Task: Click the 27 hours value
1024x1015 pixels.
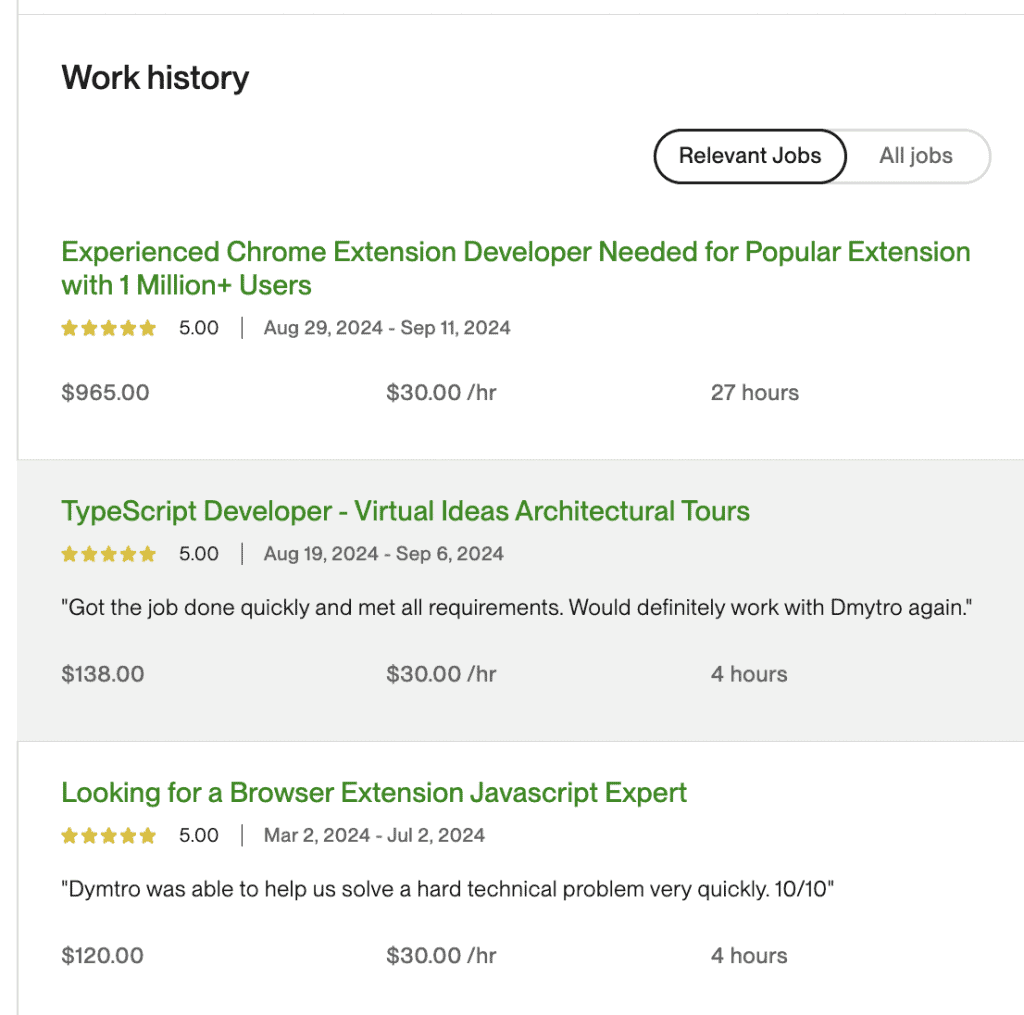Action: click(x=755, y=393)
